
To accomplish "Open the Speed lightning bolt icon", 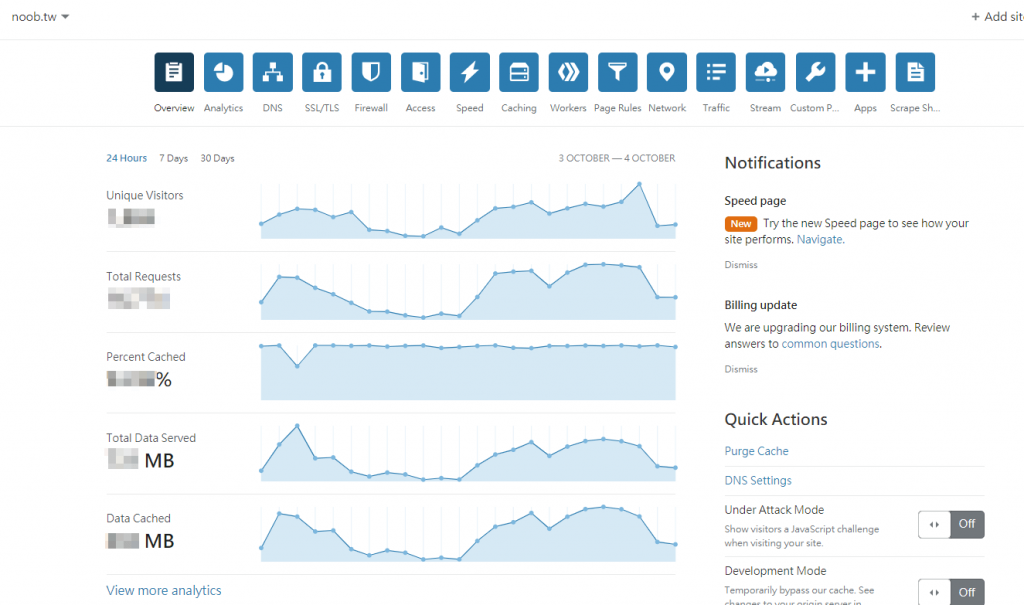I will coord(470,72).
